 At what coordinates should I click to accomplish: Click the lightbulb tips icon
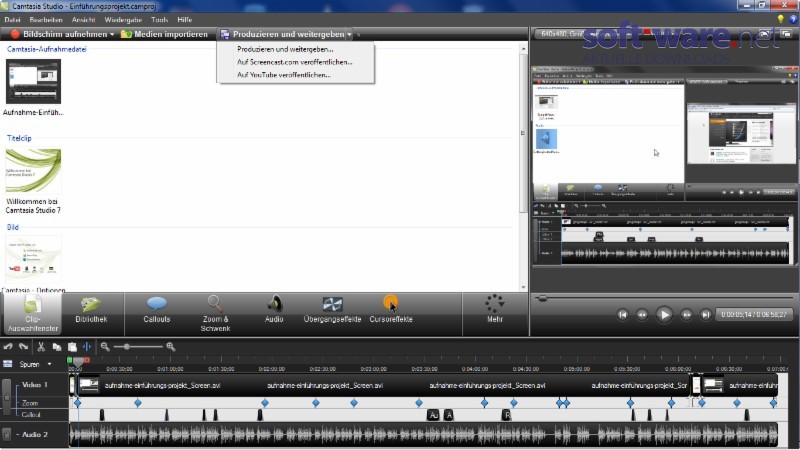[780, 19]
